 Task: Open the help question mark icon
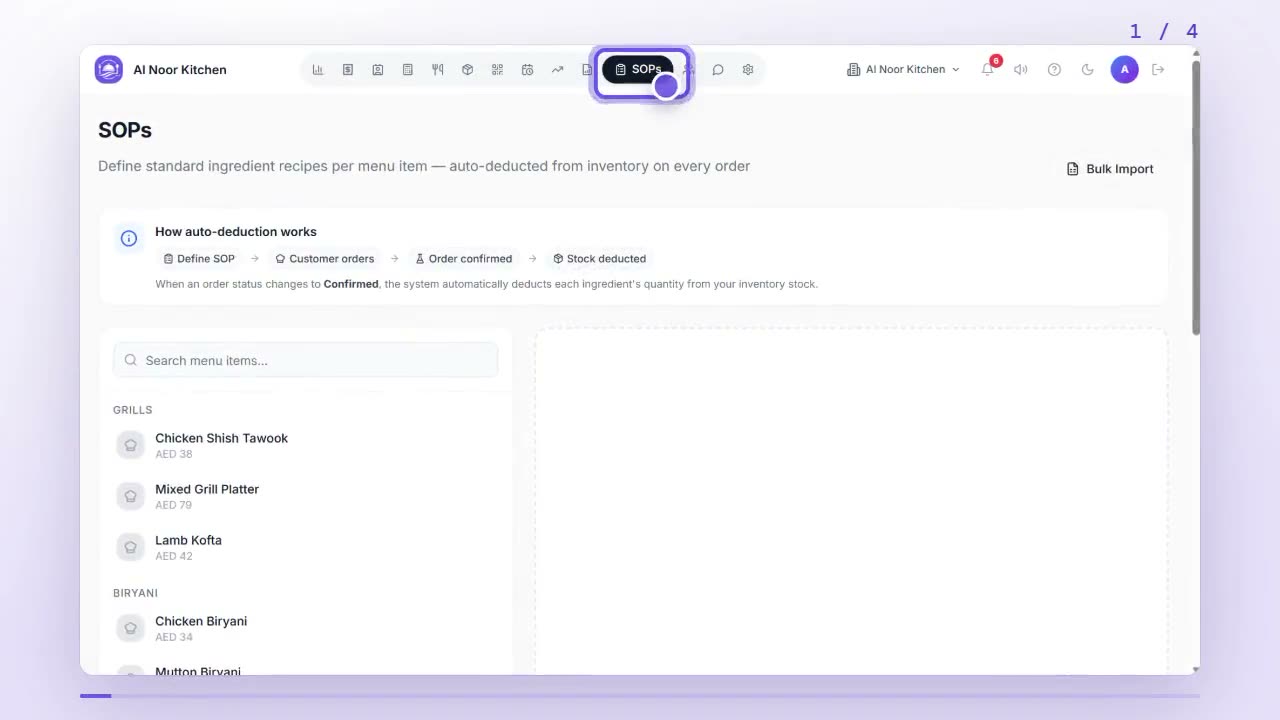pos(1054,70)
